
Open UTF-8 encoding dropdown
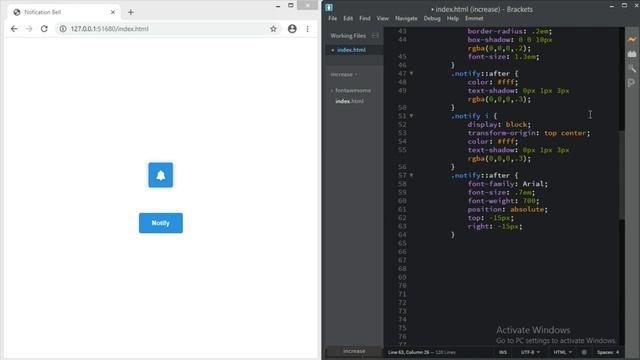pyautogui.click(x=530, y=352)
